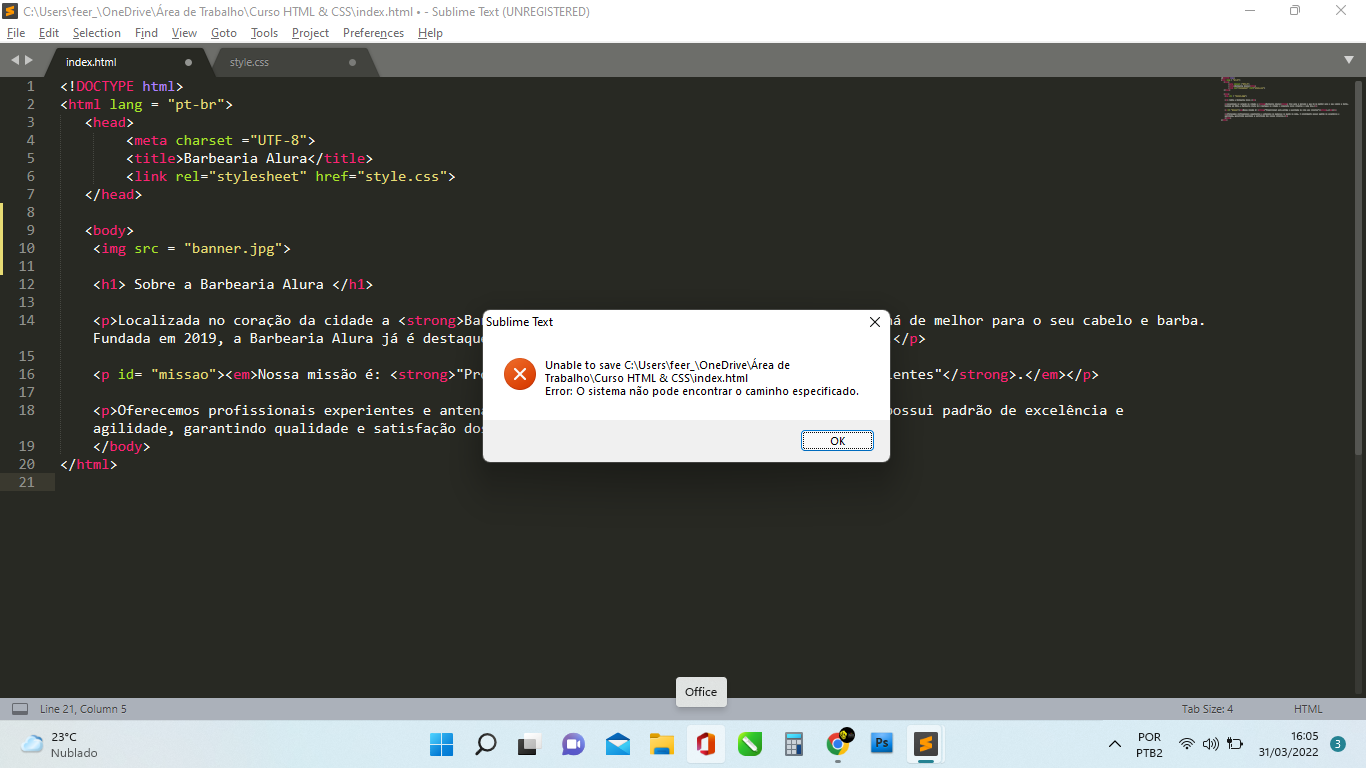Open the View menu
The height and width of the screenshot is (768, 1366).
point(184,33)
